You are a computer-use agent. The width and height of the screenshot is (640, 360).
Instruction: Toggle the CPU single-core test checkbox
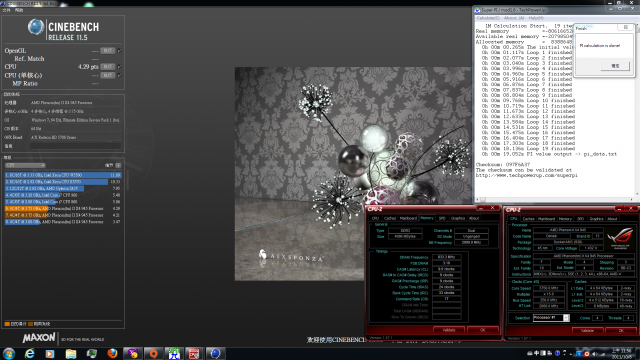click(119, 75)
